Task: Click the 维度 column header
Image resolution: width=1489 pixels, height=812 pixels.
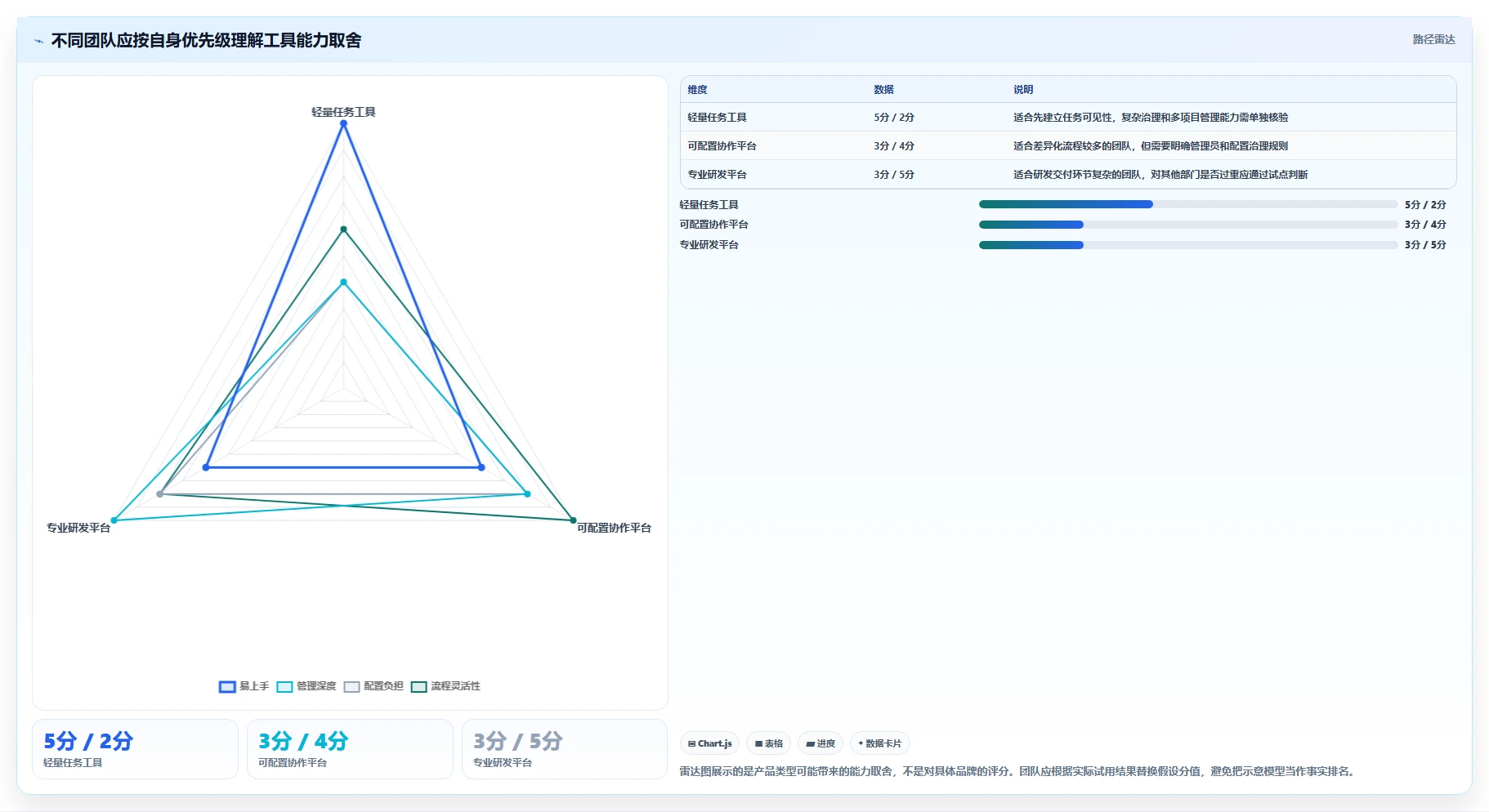Action: coord(697,90)
